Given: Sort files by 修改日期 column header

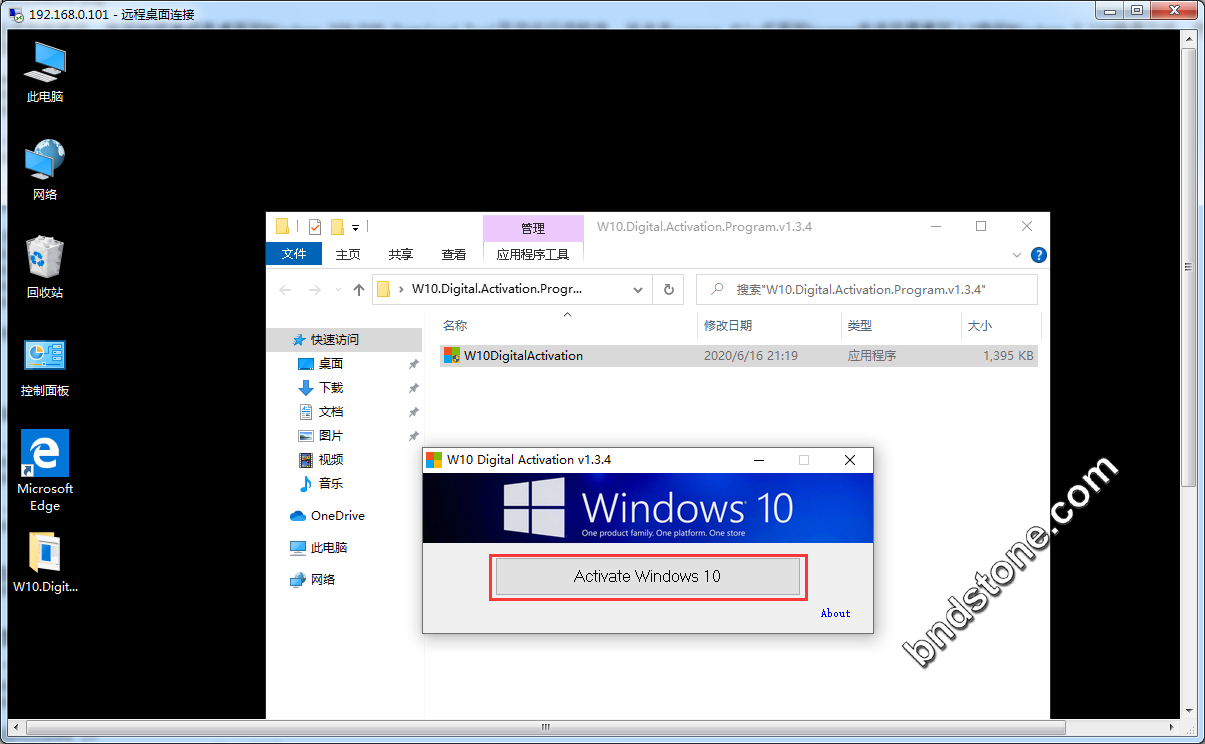Looking at the screenshot, I should point(728,326).
